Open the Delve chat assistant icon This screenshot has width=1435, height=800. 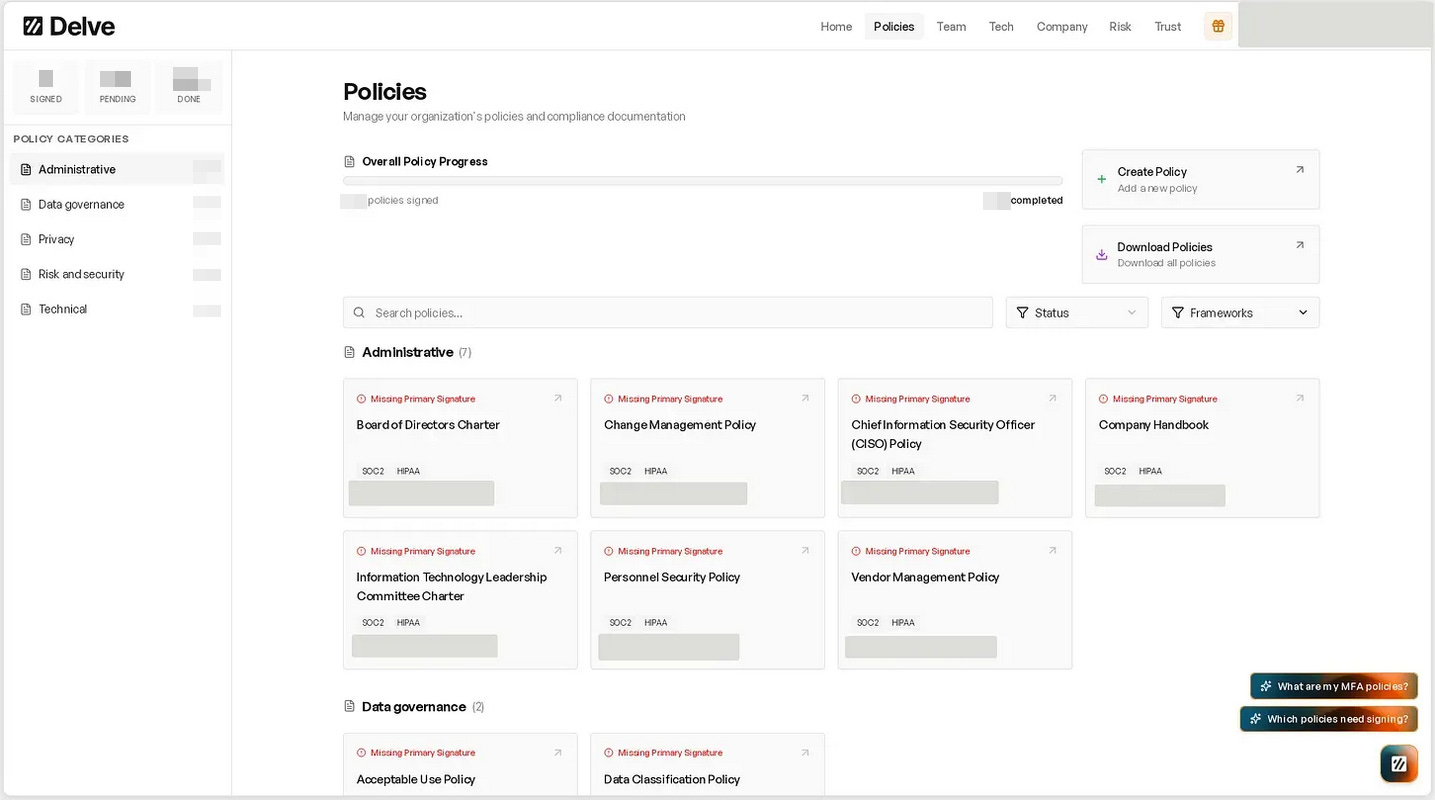(1399, 764)
